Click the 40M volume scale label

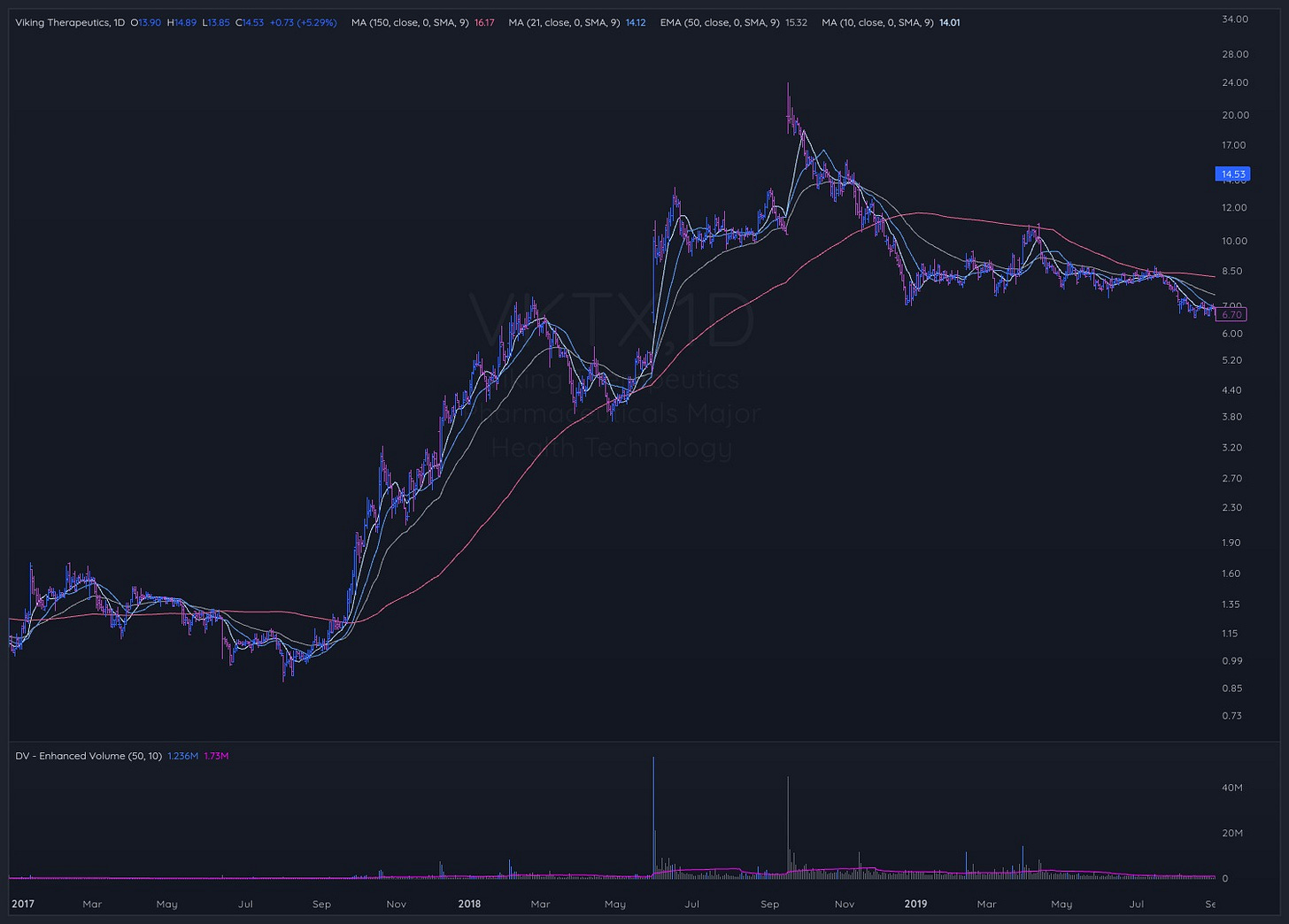point(1232,788)
